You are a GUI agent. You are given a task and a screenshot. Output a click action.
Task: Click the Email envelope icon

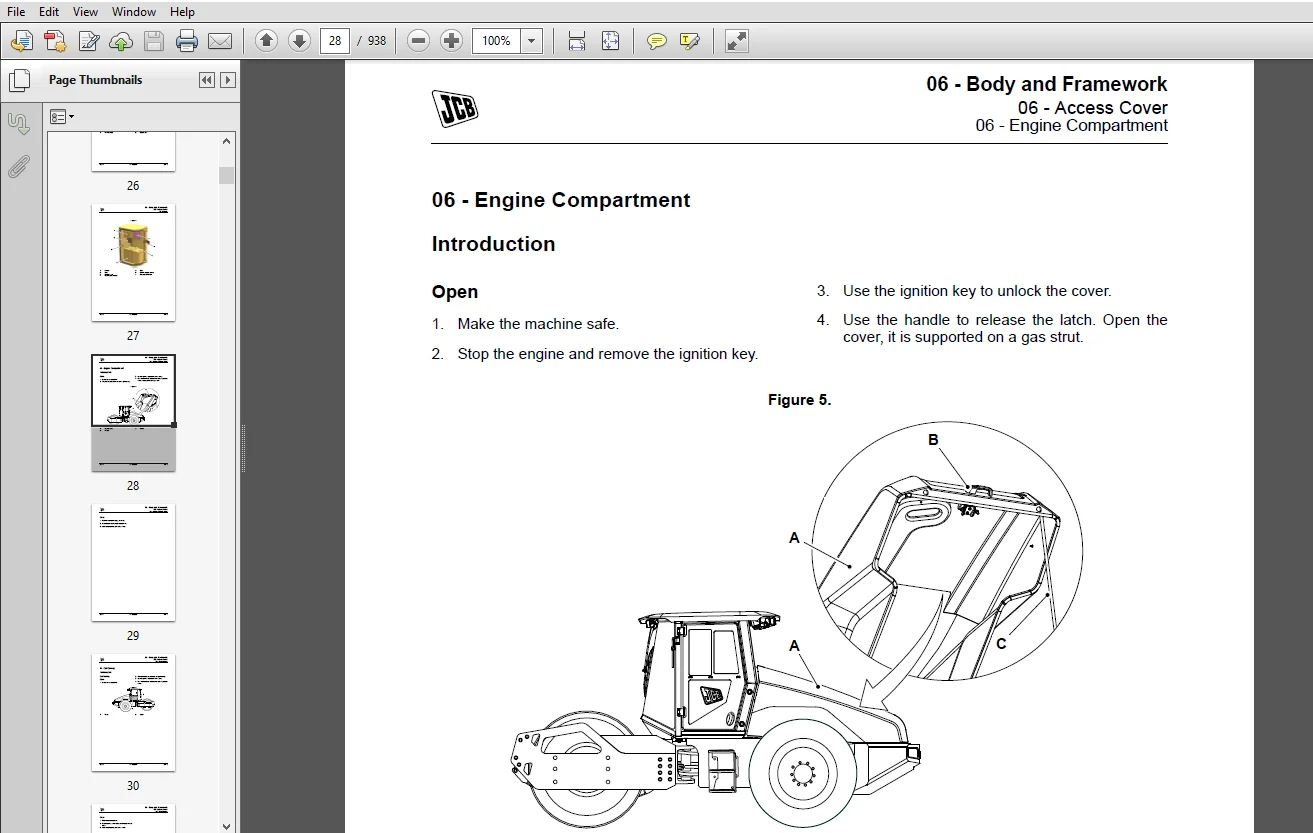(x=220, y=41)
